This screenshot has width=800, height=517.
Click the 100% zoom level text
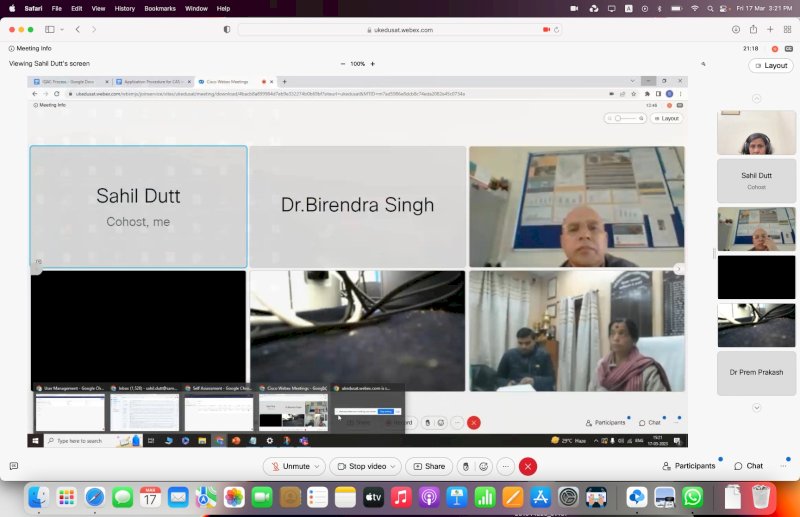(358, 64)
